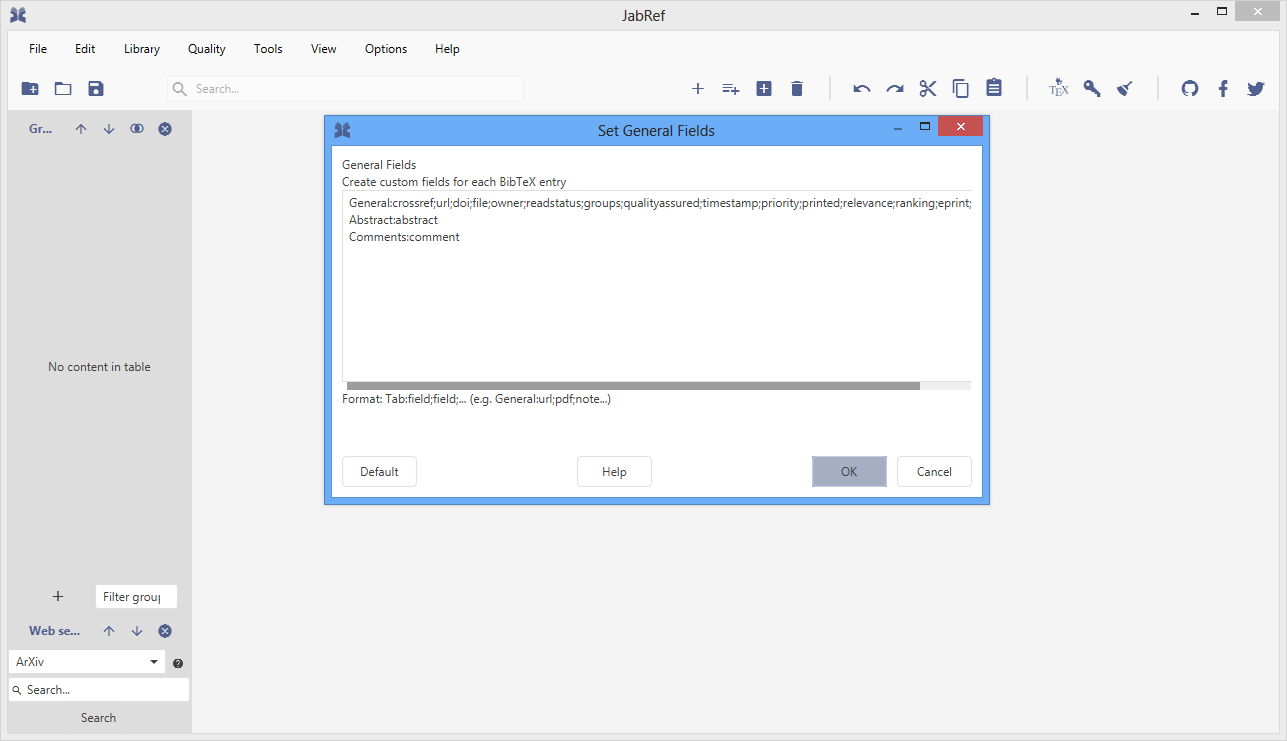Viewport: 1287px width, 741px height.
Task: Open JabRef Twitter page icon
Action: tap(1256, 89)
